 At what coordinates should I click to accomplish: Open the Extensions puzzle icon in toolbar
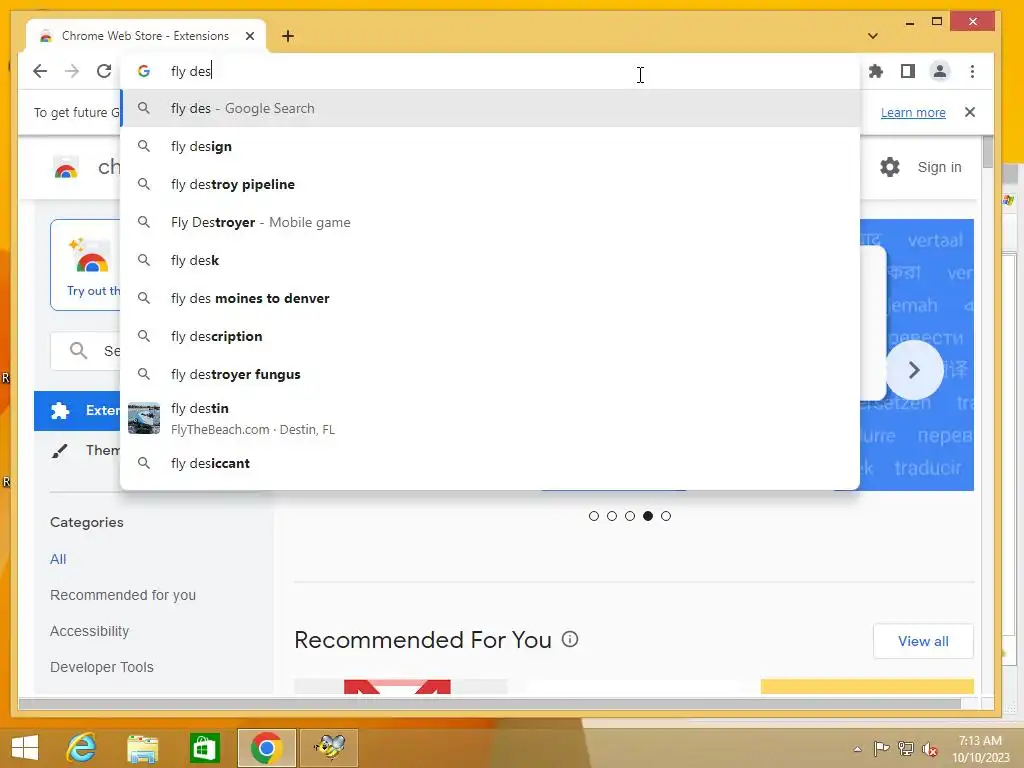pyautogui.click(x=876, y=71)
